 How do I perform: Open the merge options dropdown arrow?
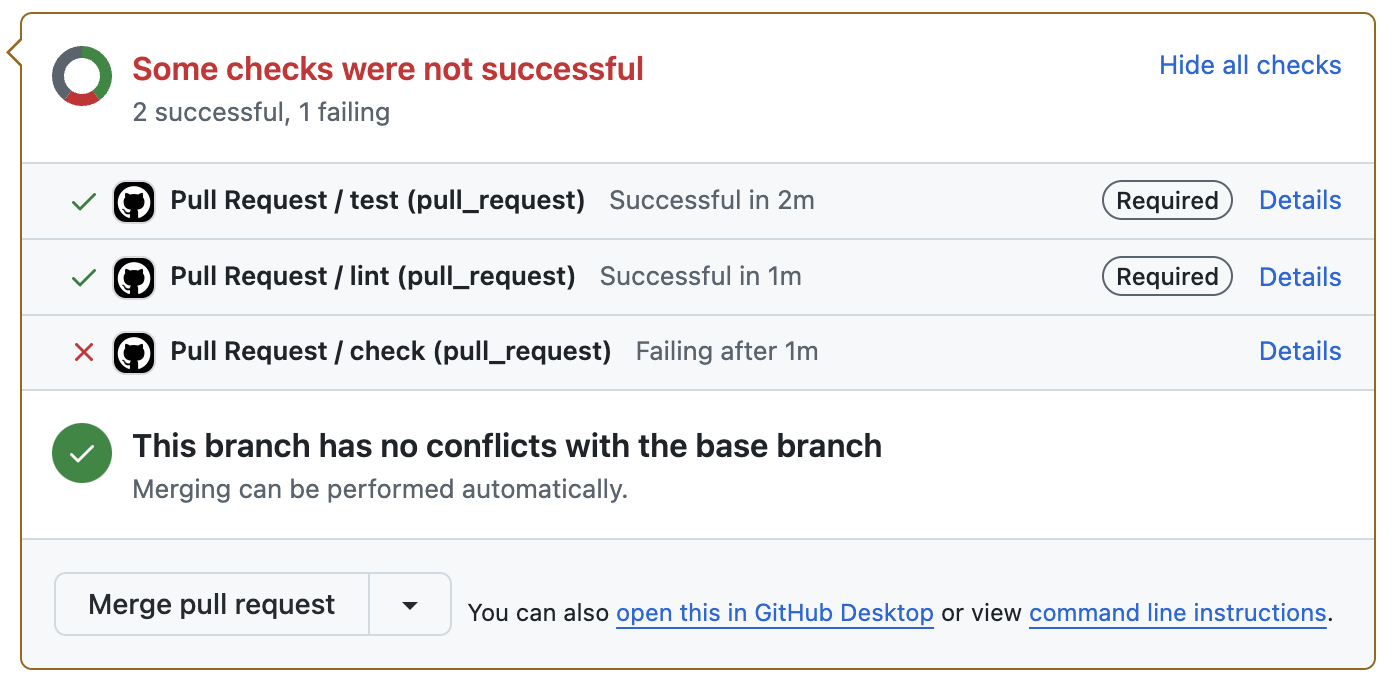[x=410, y=604]
